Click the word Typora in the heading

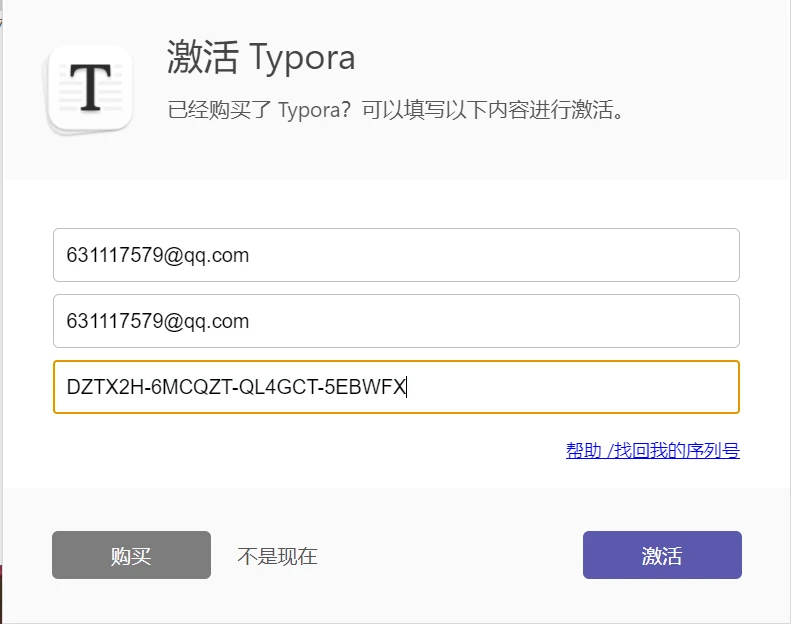click(302, 58)
